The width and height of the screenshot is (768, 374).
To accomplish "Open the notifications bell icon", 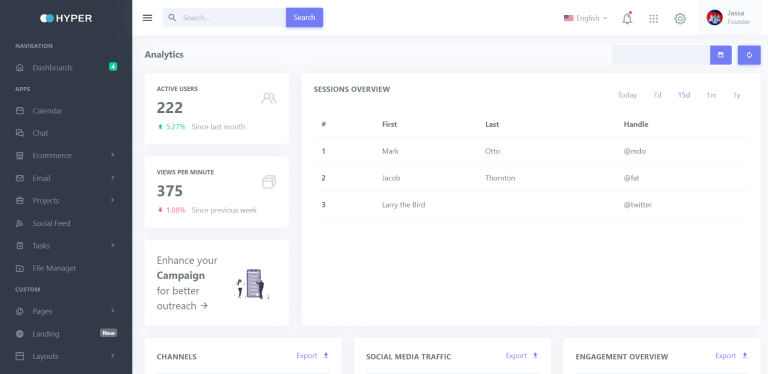I will tap(627, 18).
